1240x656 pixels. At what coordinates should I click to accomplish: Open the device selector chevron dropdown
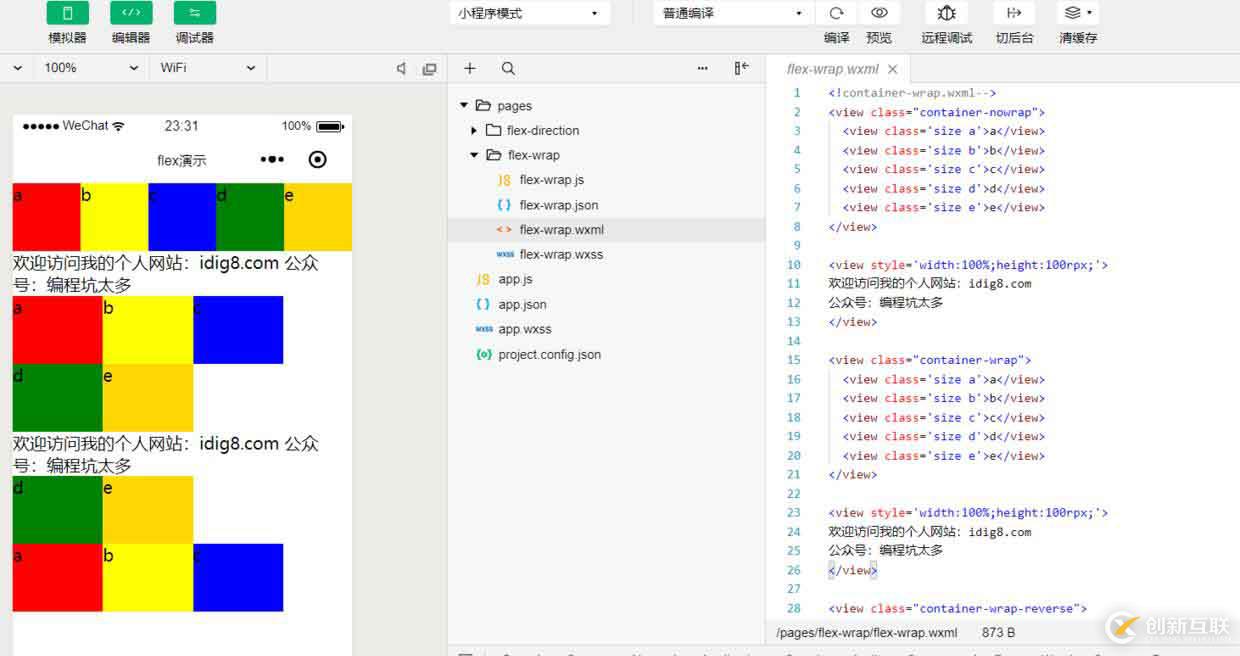coord(18,68)
